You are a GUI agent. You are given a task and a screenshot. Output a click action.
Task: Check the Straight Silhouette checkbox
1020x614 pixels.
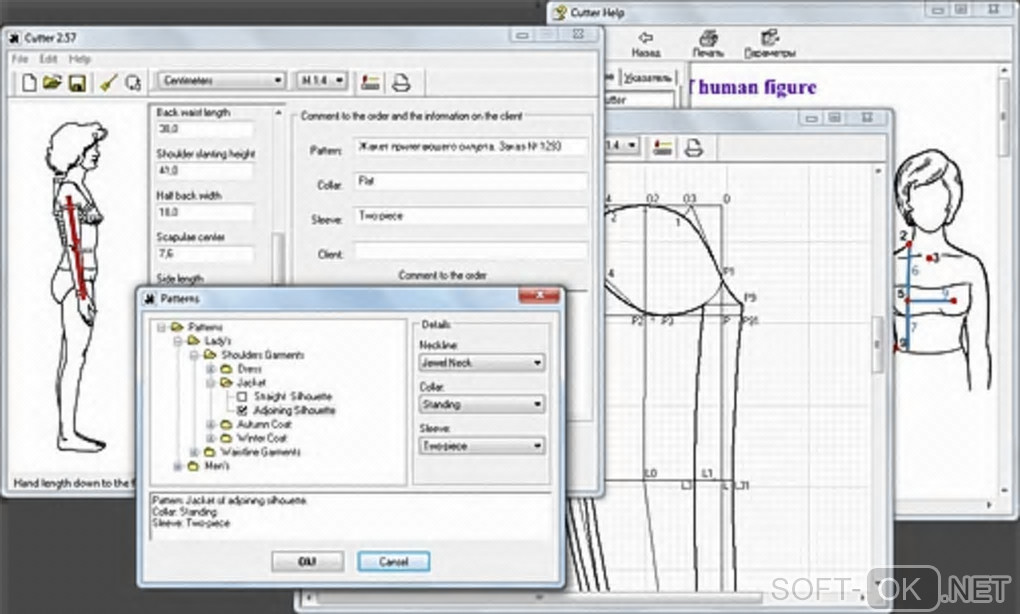pyautogui.click(x=242, y=397)
